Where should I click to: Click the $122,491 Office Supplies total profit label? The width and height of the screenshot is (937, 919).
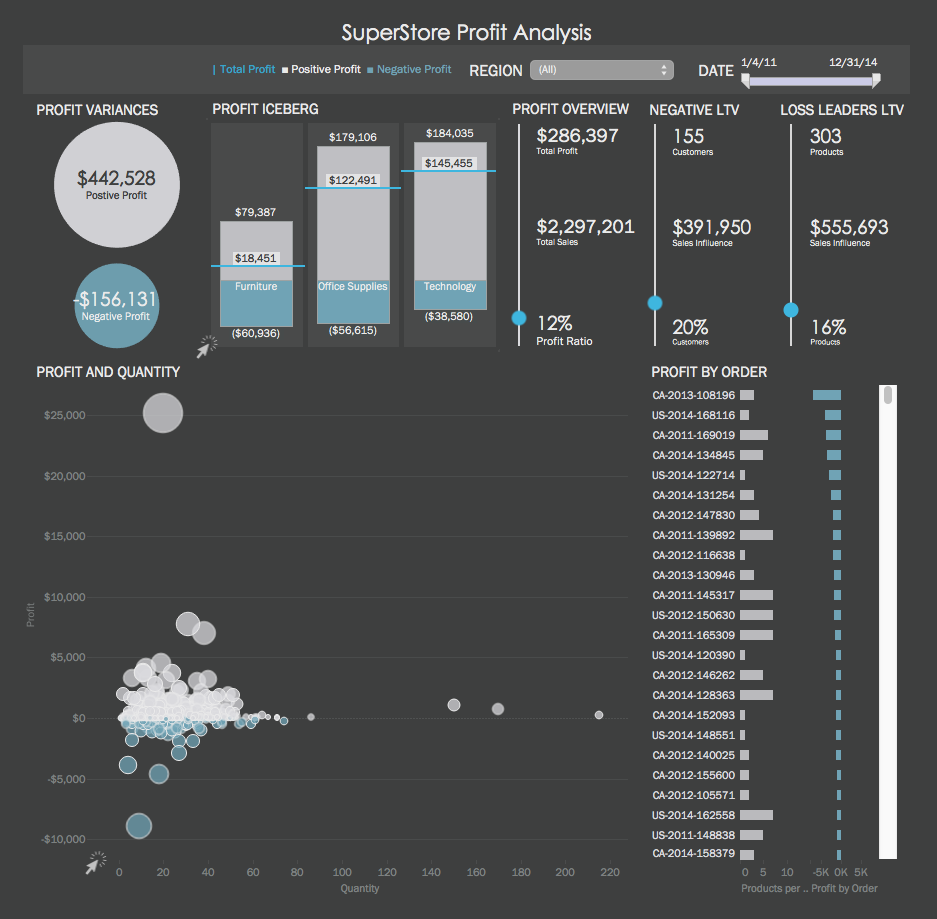point(353,180)
